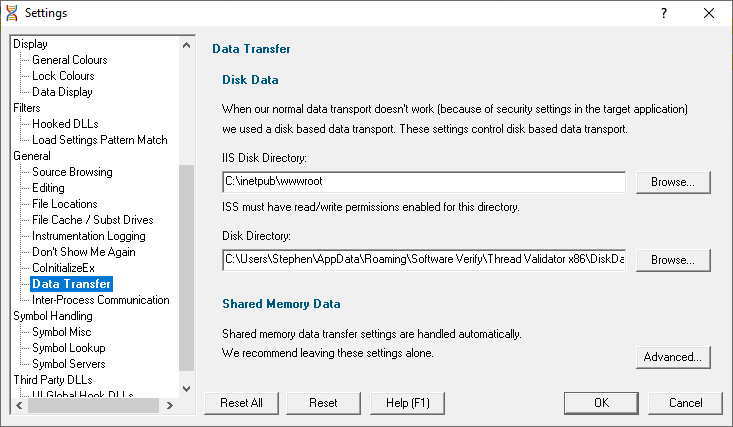Click the horizontal scroll left arrow
The width and height of the screenshot is (733, 427).
click(19, 405)
